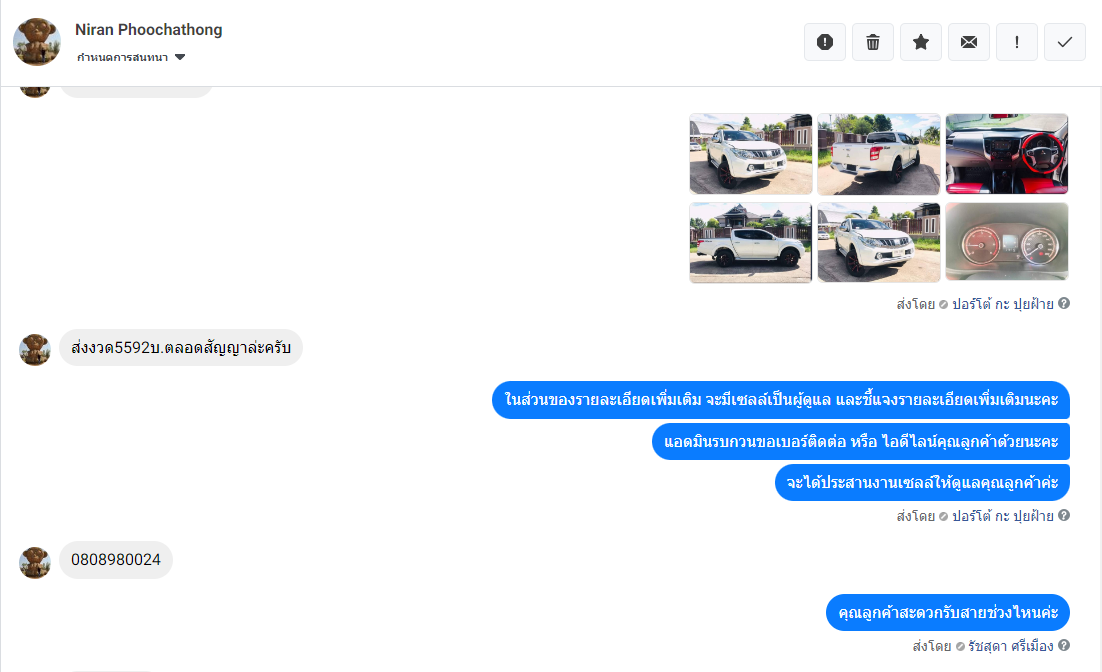Flag conversation with the plain exclamation mark icon
The image size is (1102, 672).
tap(1016, 42)
